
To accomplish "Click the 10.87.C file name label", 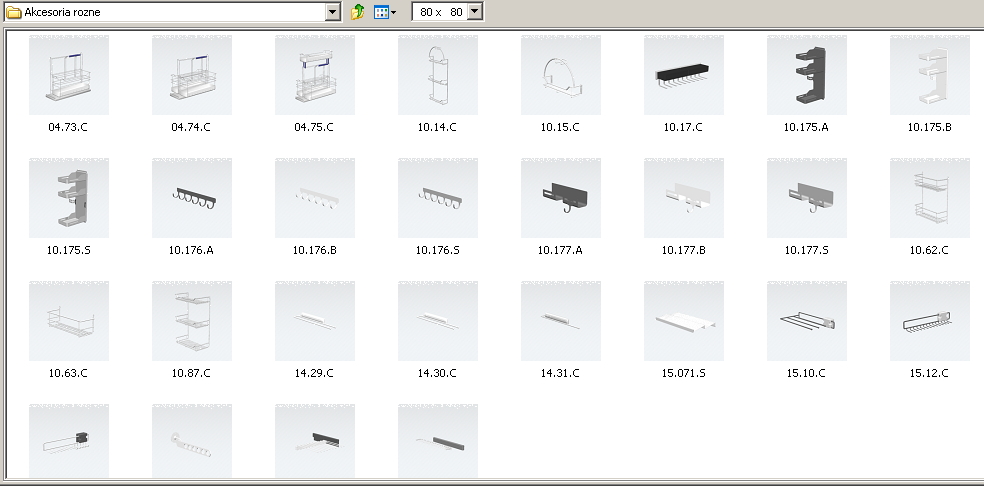I will [191, 373].
